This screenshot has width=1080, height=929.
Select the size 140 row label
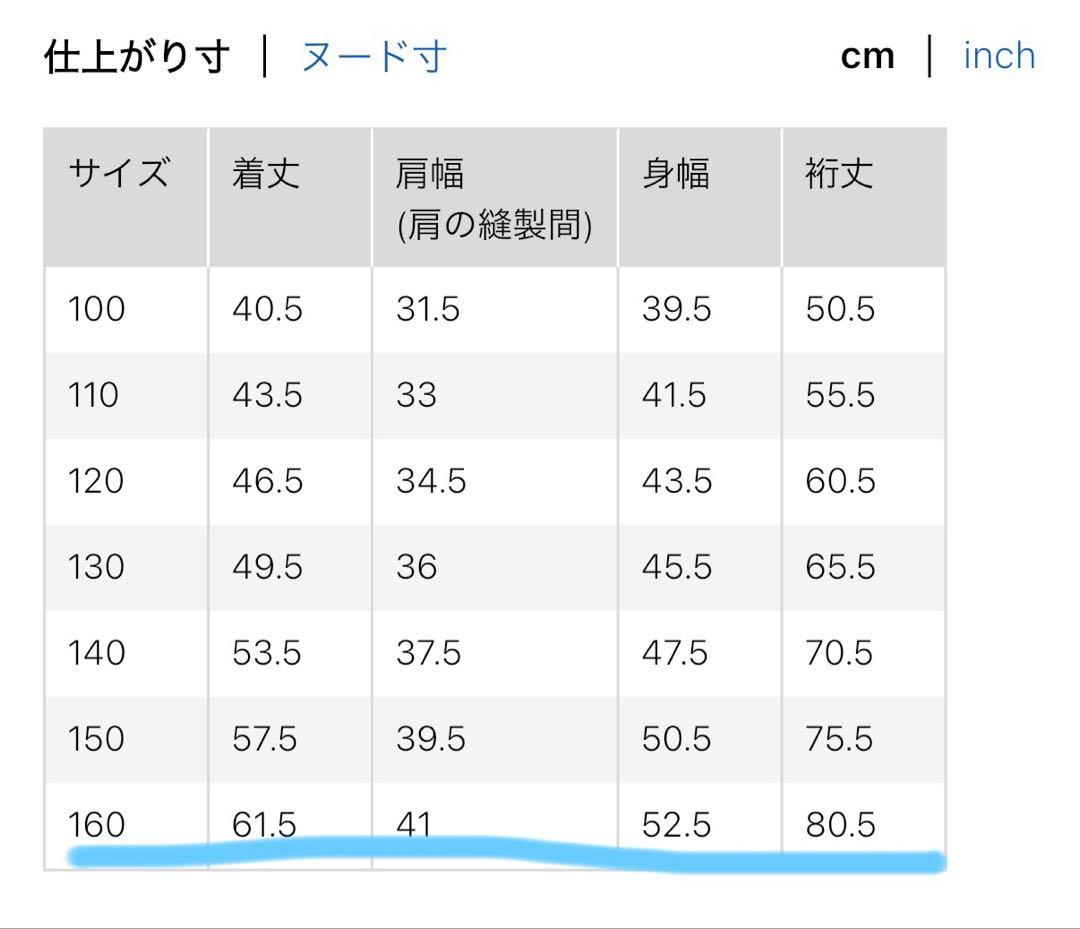tap(96, 653)
